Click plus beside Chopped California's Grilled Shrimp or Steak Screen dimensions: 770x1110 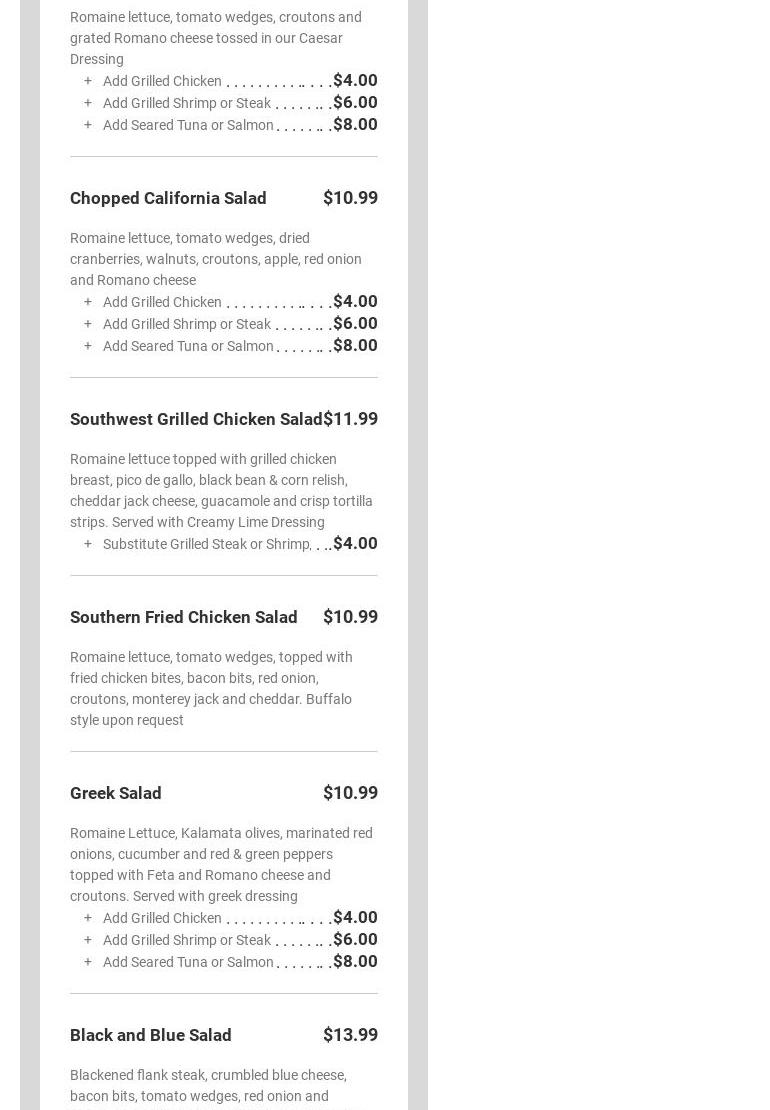pyautogui.click(x=88, y=324)
